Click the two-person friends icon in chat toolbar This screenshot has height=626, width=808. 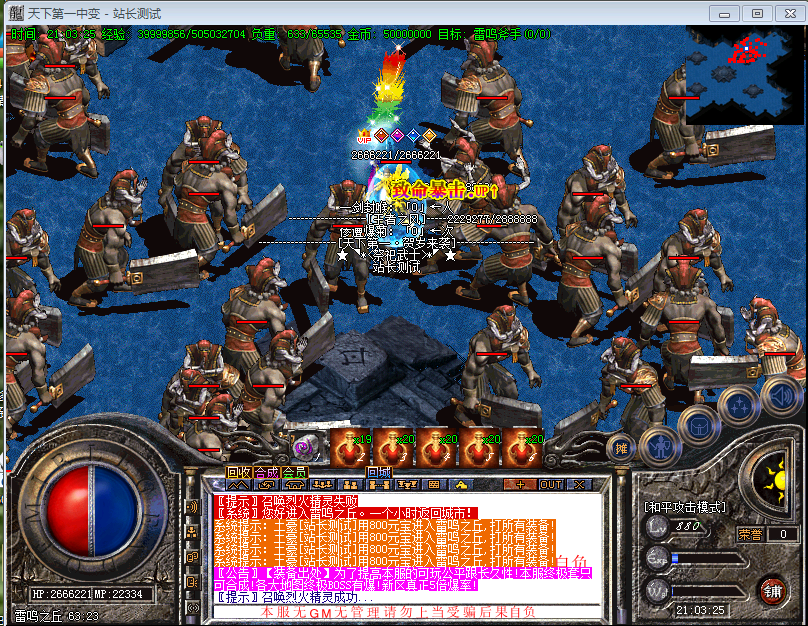(350, 485)
